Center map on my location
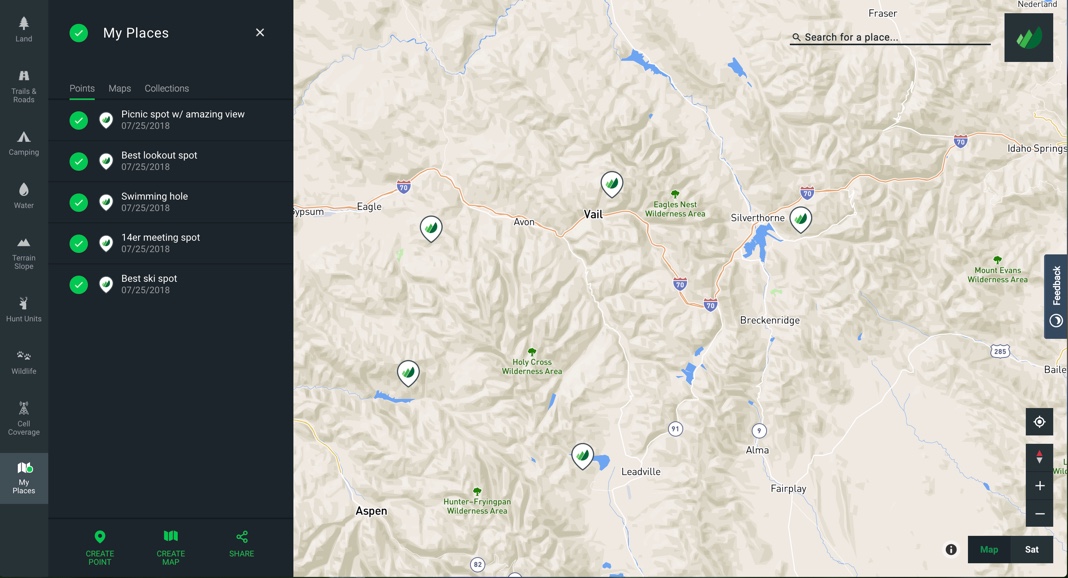This screenshot has height=578, width=1068. pyautogui.click(x=1039, y=422)
